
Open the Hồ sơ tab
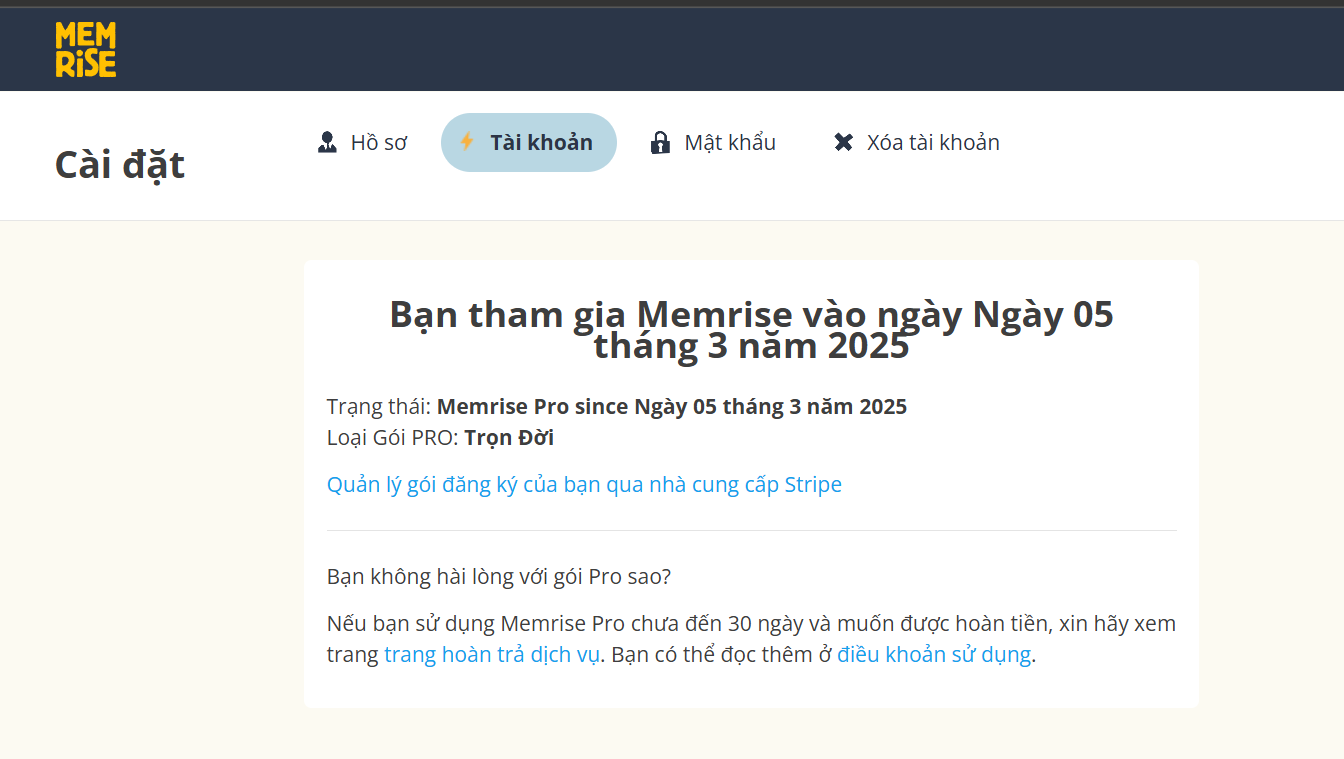362,143
